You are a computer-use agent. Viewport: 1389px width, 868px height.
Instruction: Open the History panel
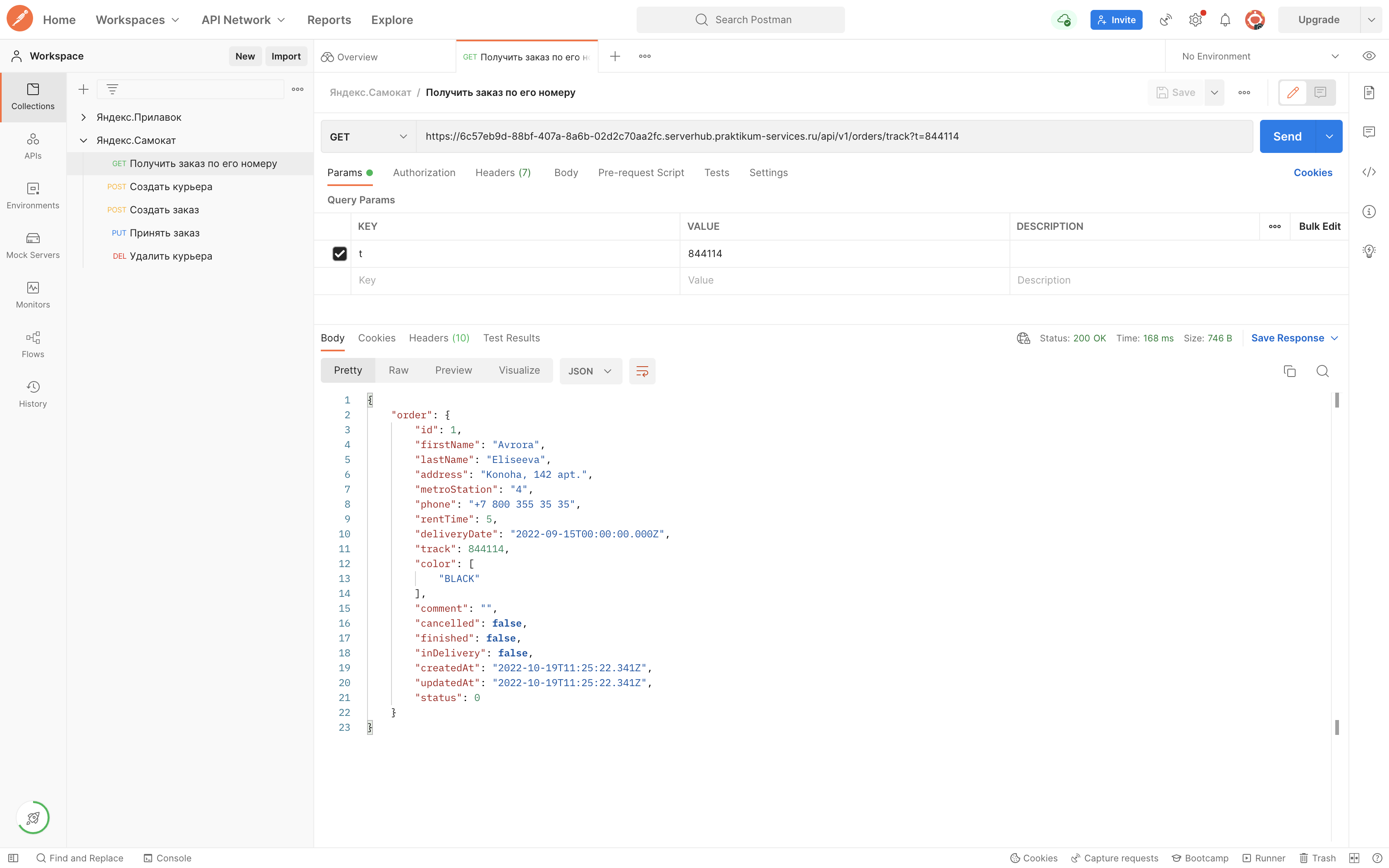(x=32, y=393)
